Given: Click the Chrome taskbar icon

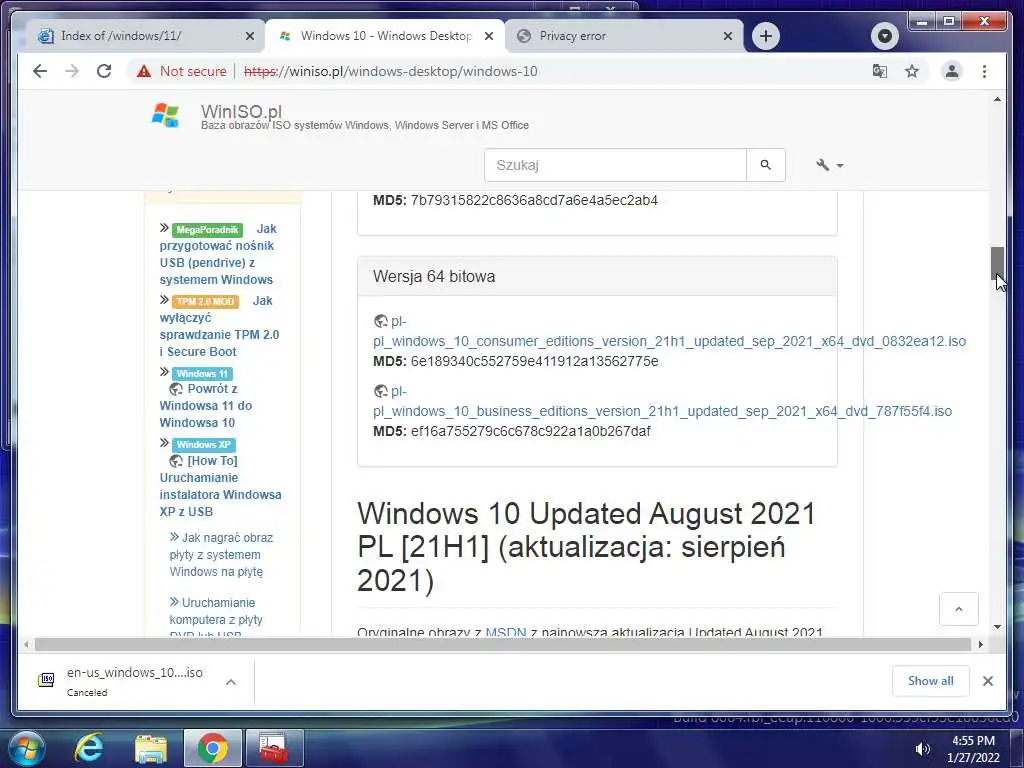Looking at the screenshot, I should coord(213,748).
